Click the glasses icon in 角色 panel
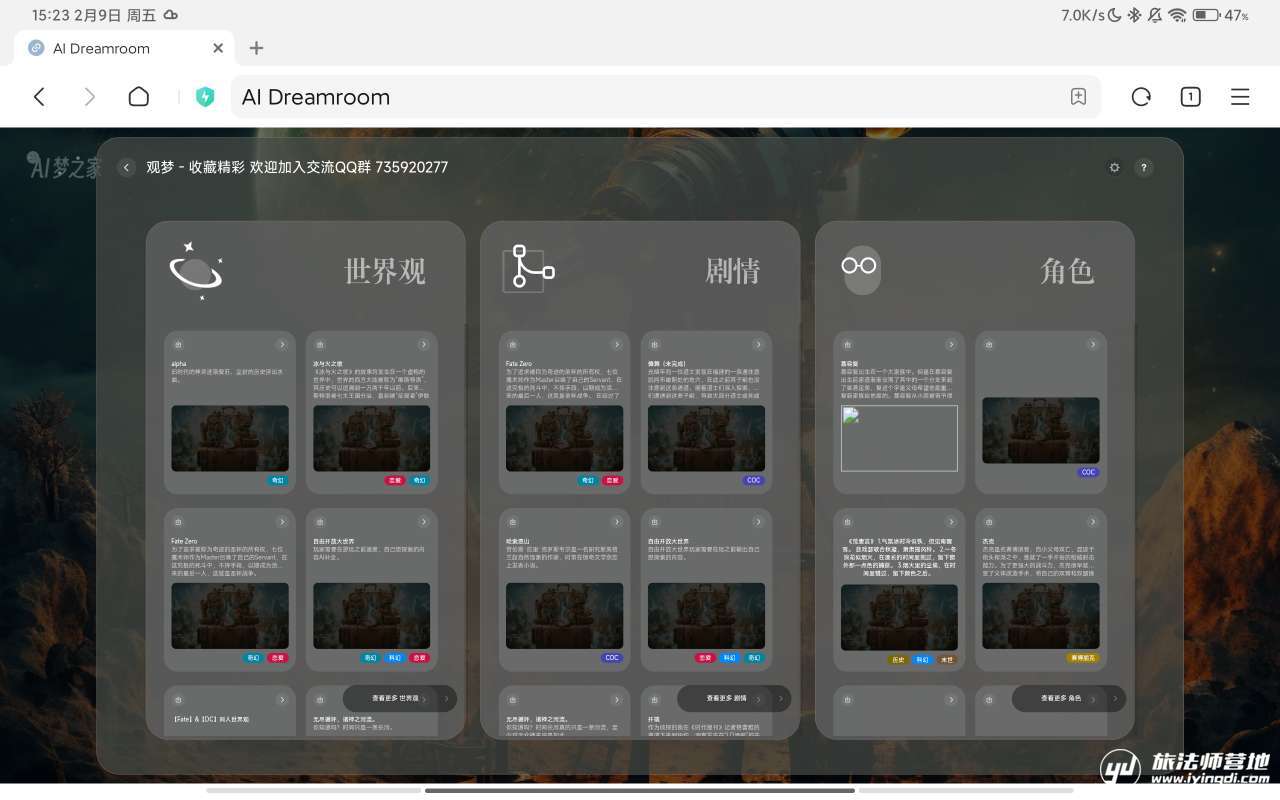Screen dimensions: 1280x800 (859, 267)
